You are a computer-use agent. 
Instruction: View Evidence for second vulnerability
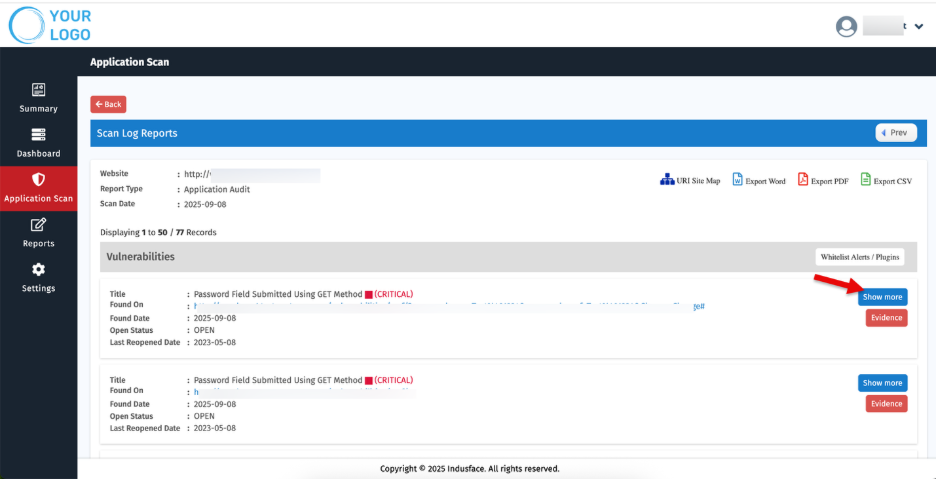(886, 404)
